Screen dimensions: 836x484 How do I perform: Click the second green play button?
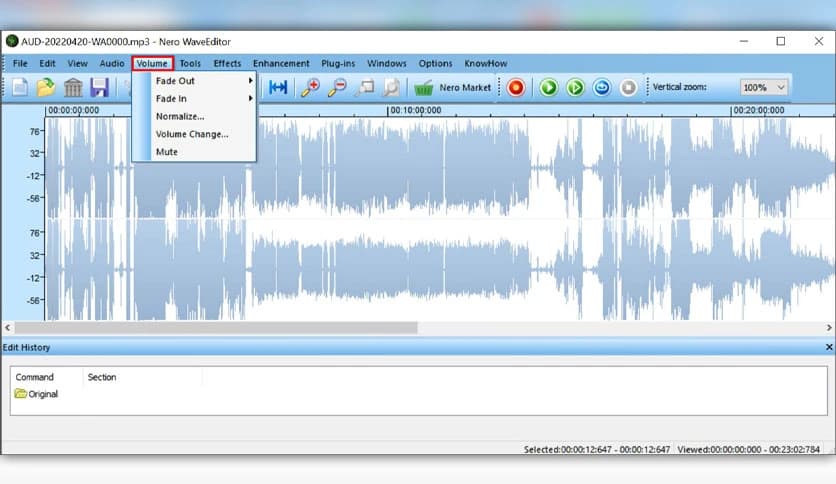point(575,87)
